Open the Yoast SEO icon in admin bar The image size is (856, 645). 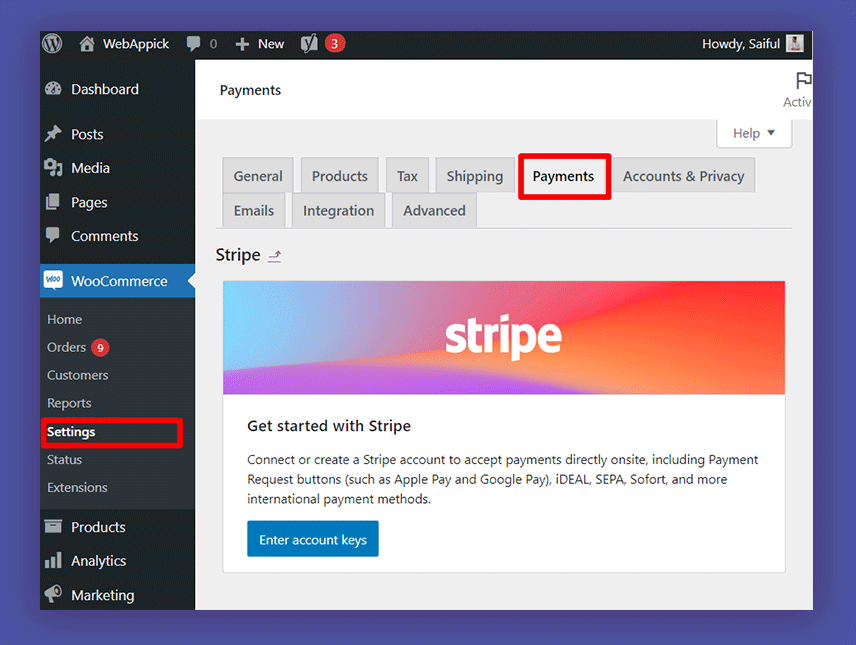pyautogui.click(x=310, y=44)
